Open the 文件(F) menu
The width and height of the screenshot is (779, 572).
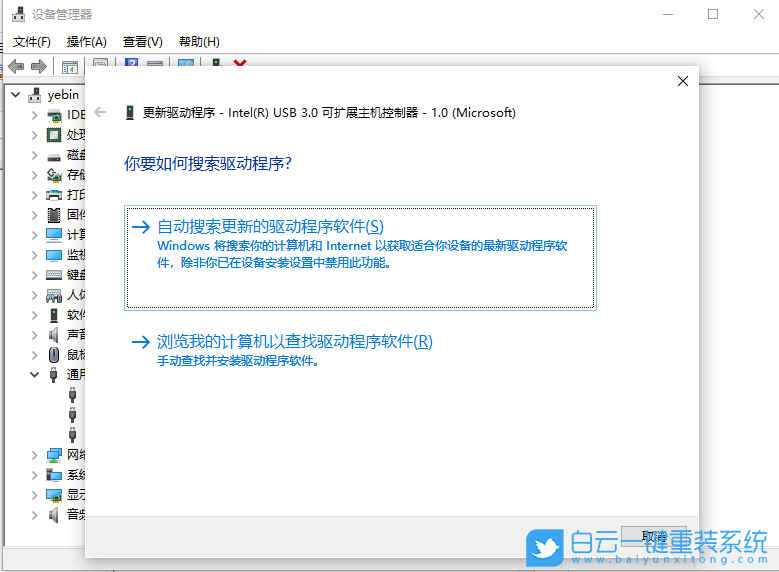click(x=32, y=42)
